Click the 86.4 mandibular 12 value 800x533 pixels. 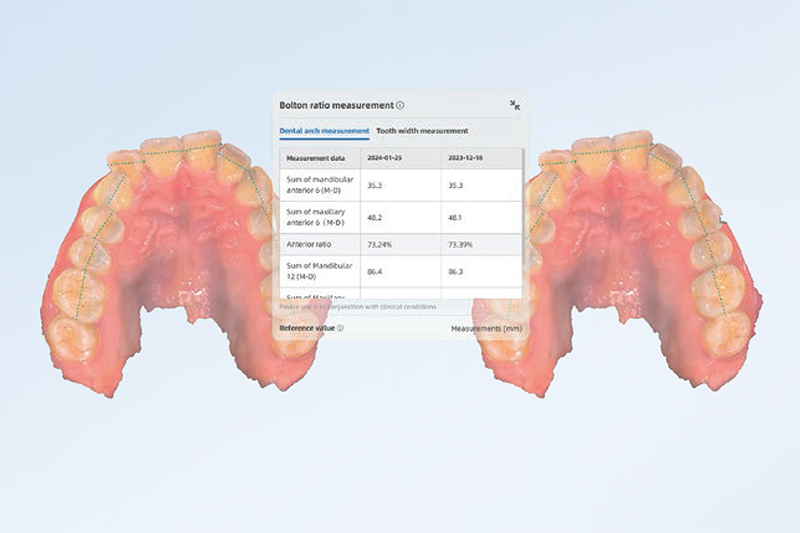tap(374, 270)
